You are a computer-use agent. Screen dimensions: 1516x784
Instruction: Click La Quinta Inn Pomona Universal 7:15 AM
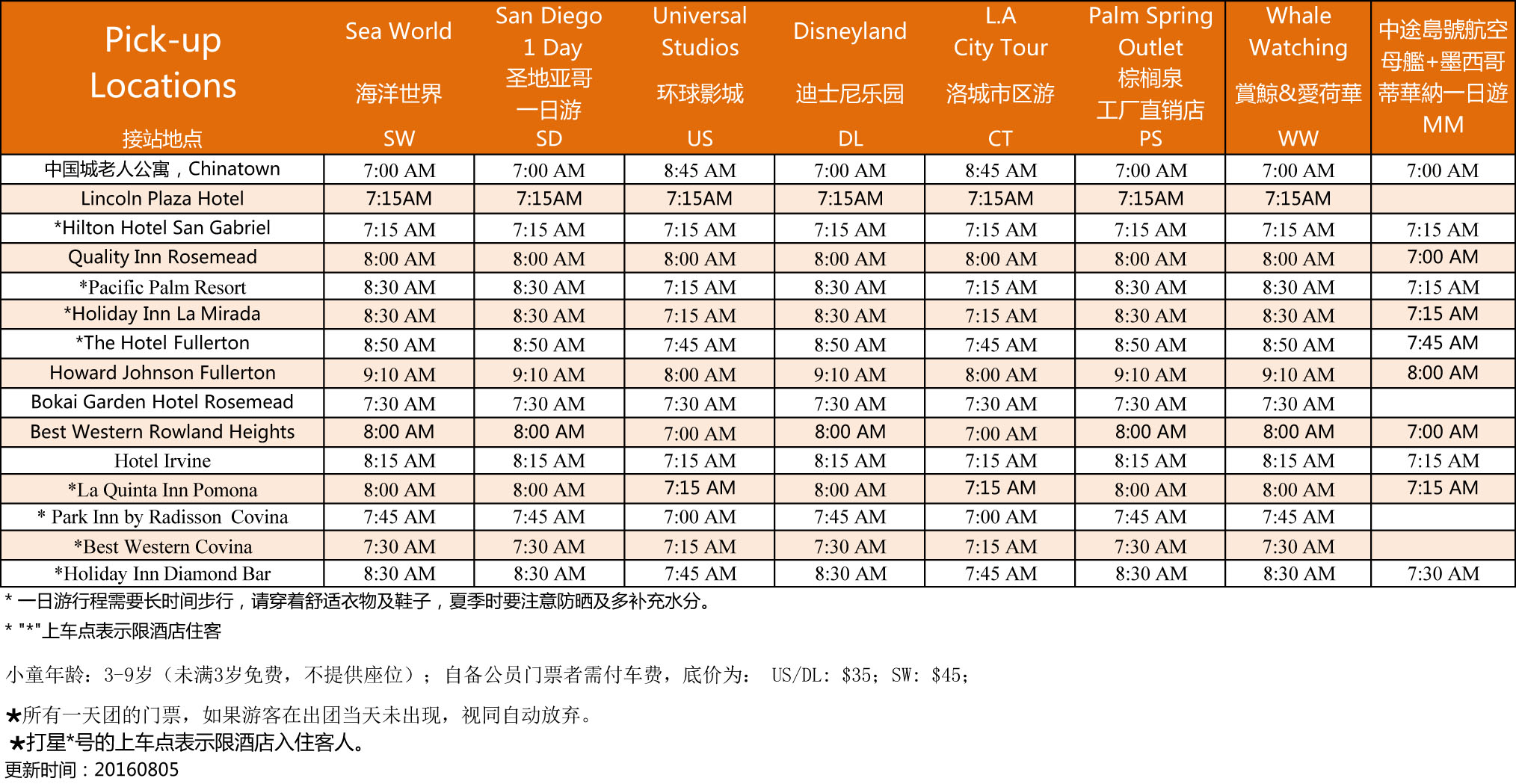pos(700,488)
